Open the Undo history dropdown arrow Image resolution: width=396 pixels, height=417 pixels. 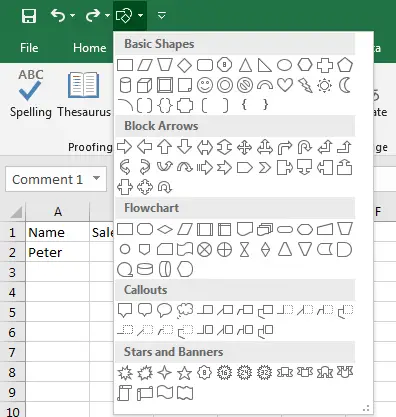point(73,15)
